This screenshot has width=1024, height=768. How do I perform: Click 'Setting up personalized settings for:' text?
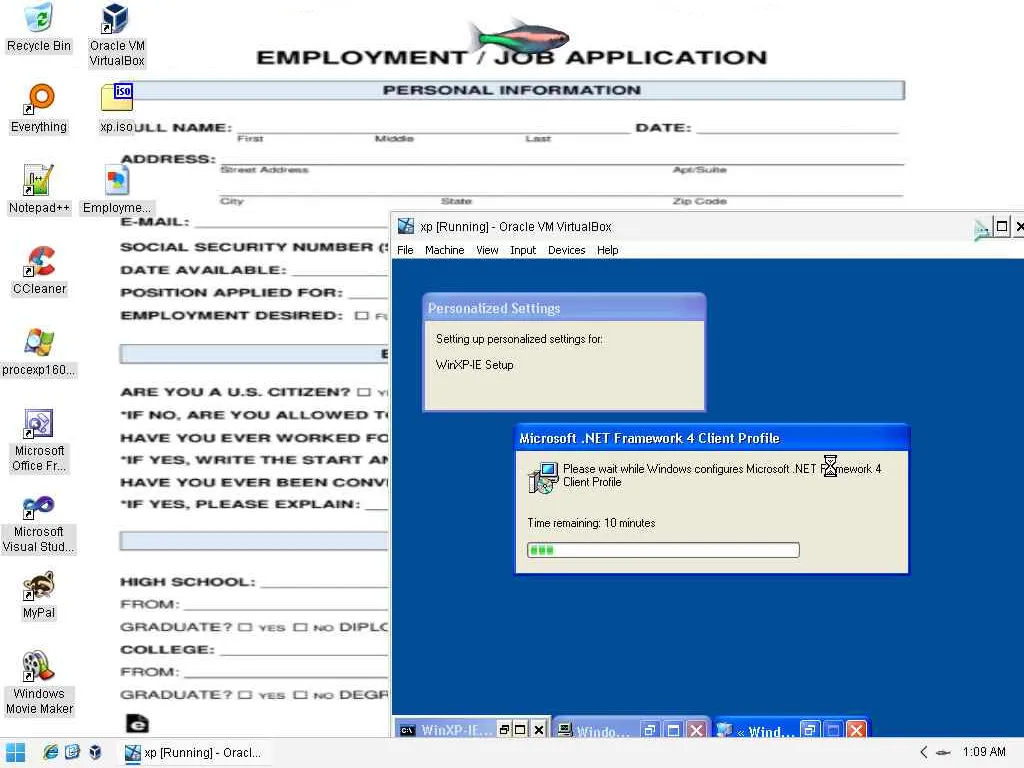(519, 339)
